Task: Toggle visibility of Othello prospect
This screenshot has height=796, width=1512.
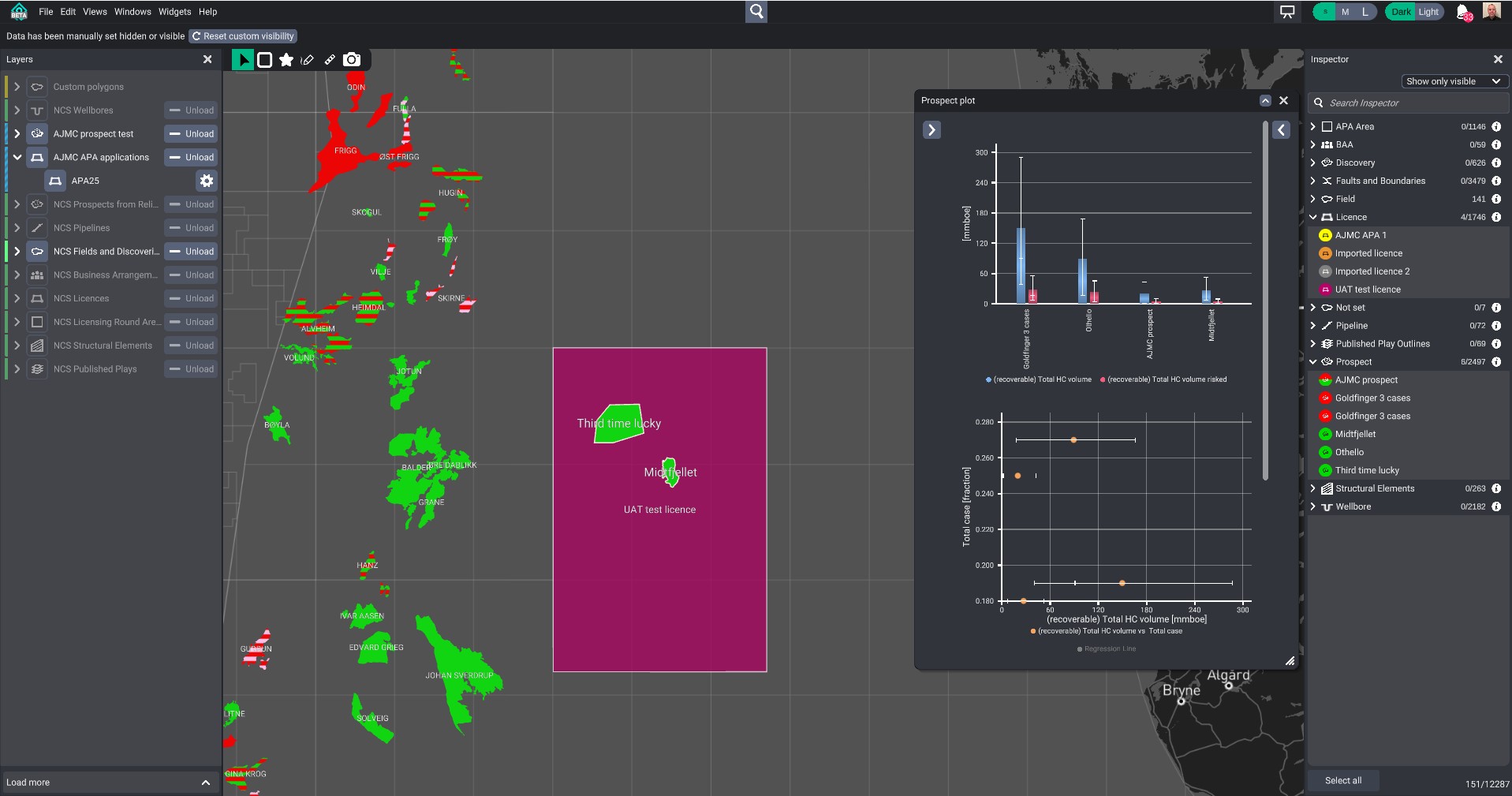Action: point(1326,453)
